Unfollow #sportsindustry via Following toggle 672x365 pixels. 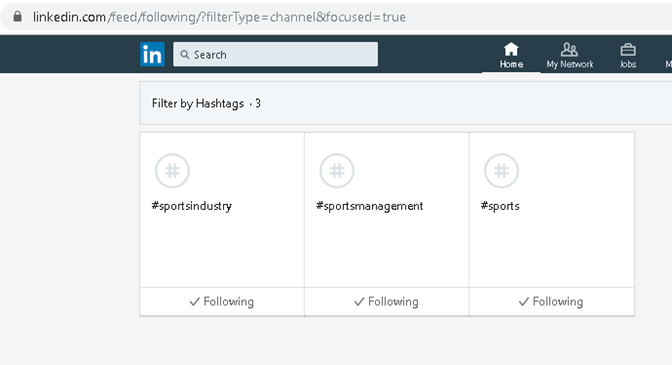click(x=222, y=302)
